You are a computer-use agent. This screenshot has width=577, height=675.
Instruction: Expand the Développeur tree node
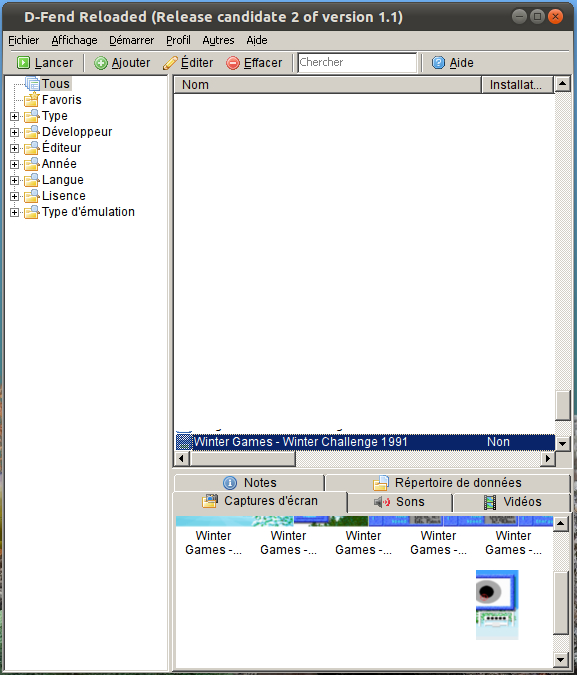pos(14,132)
